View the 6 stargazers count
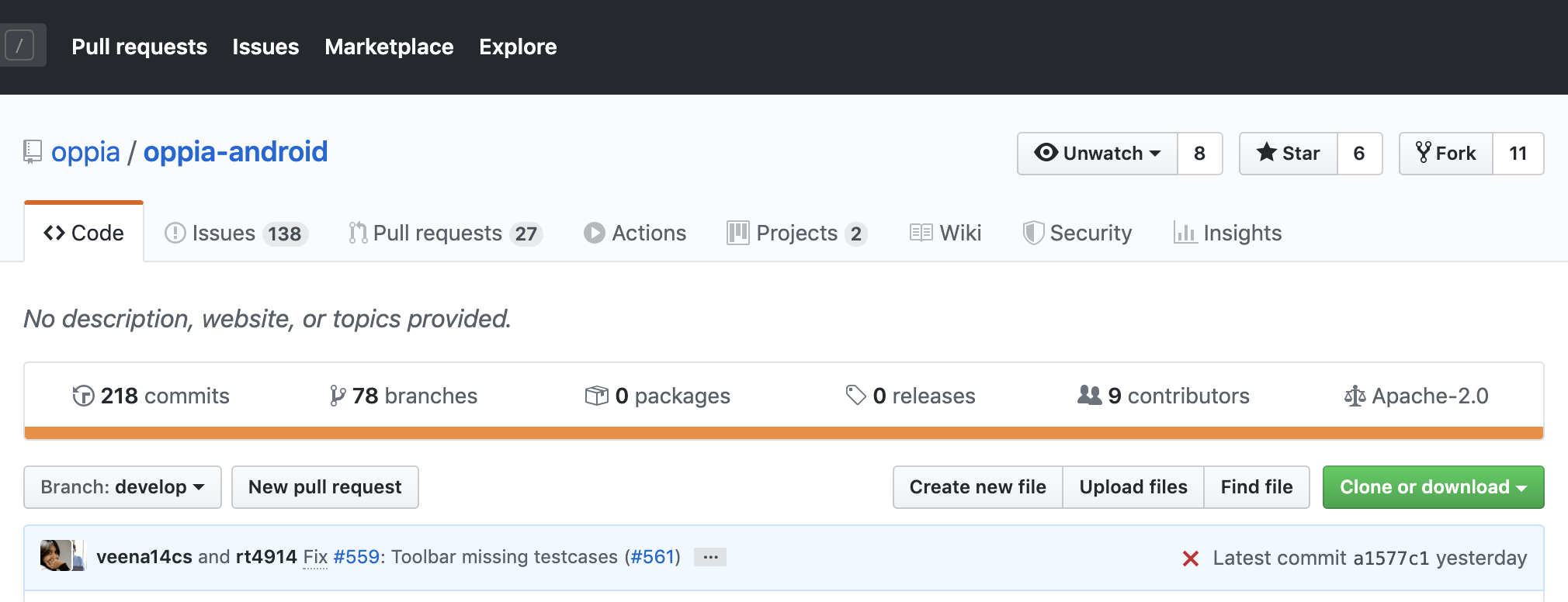The image size is (1568, 602). point(1359,154)
